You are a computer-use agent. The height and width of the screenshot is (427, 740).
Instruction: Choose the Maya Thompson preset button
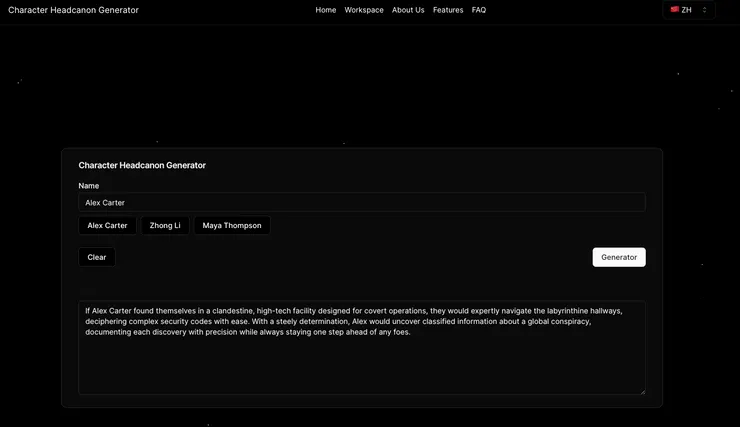click(x=232, y=226)
